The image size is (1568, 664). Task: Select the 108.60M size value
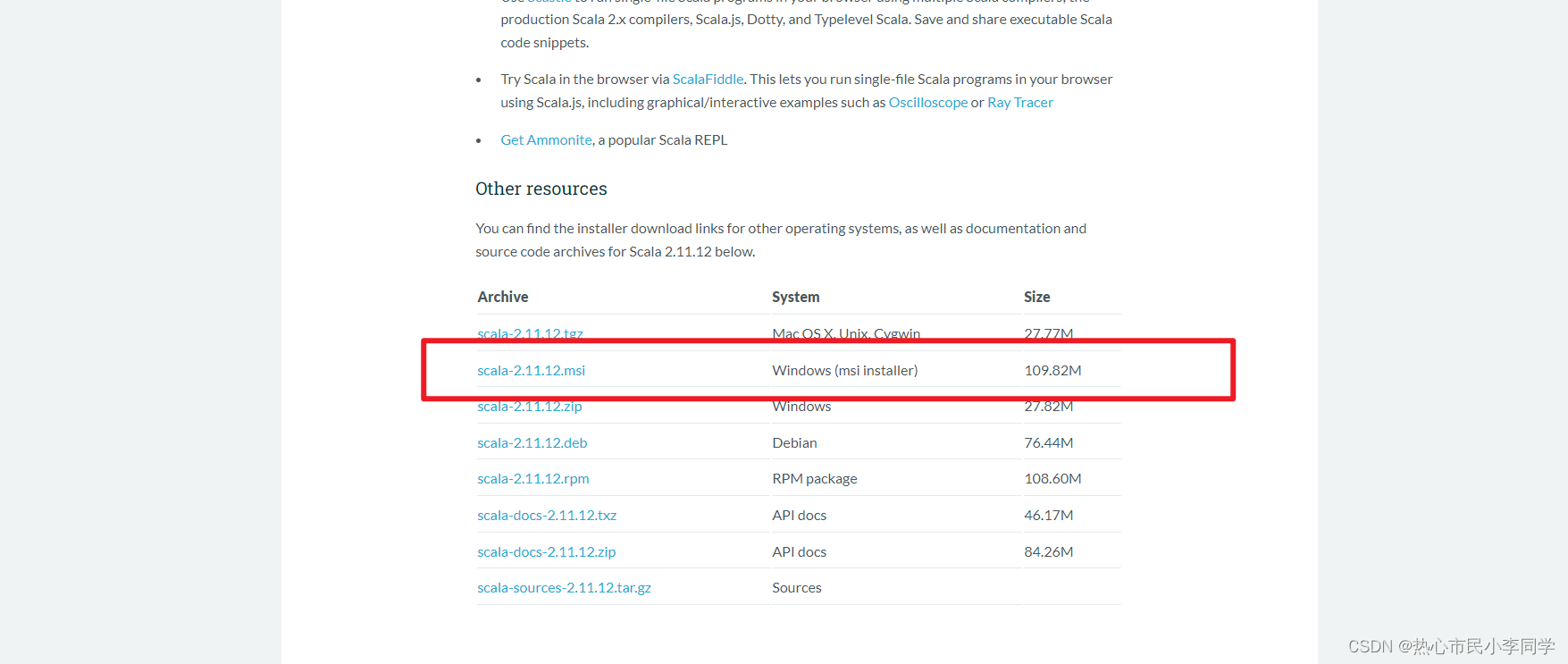click(1052, 479)
